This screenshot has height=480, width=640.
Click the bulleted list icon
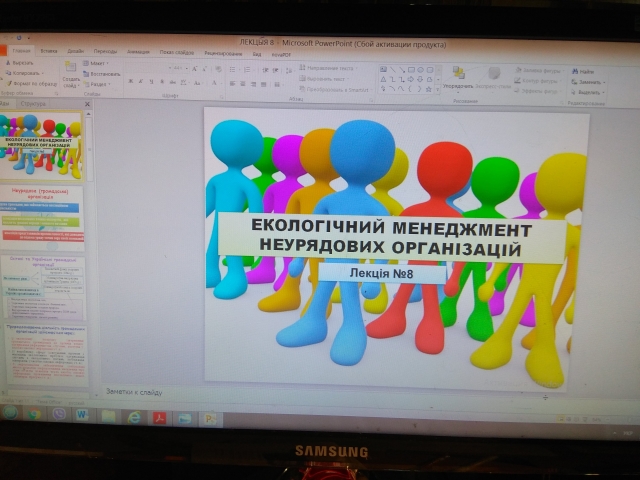pos(233,70)
